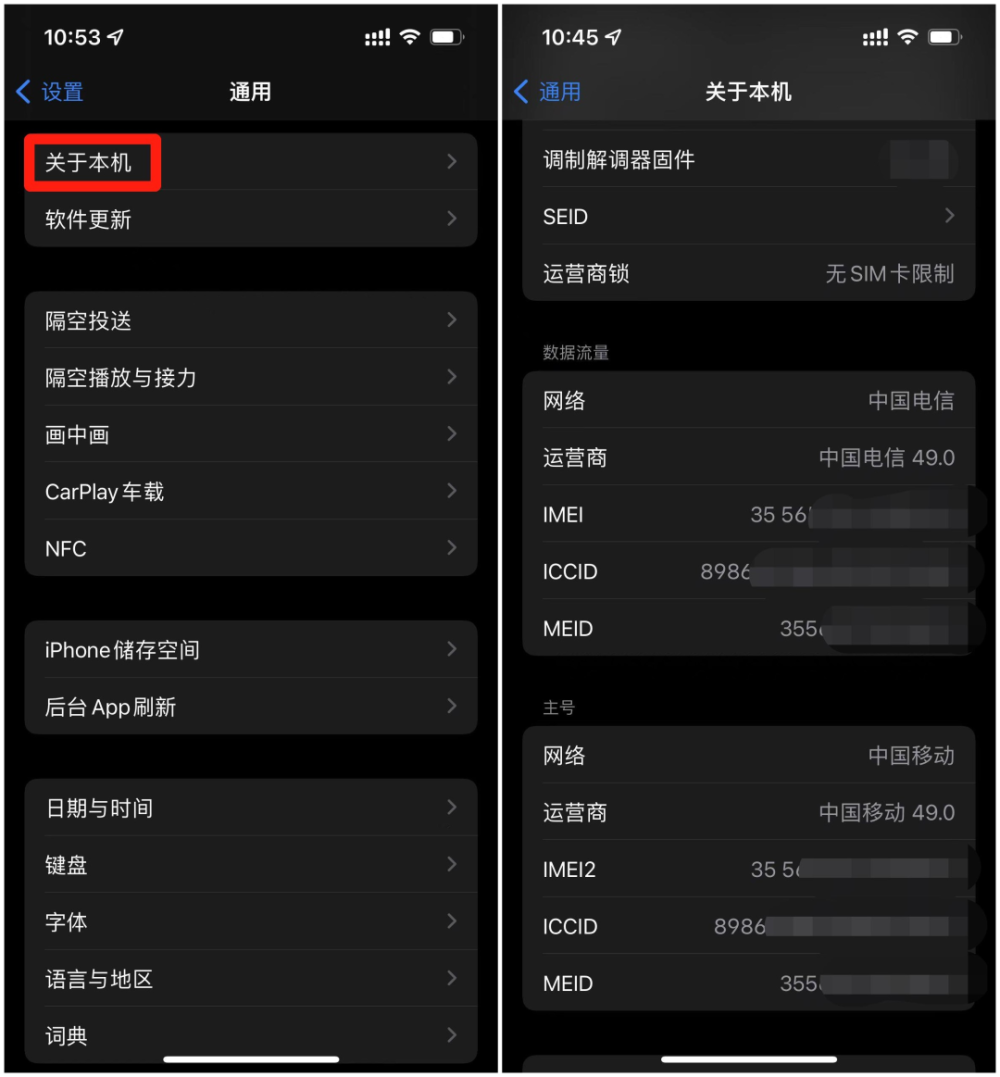Open 关于本机 row
The image size is (1000, 1077).
point(251,162)
